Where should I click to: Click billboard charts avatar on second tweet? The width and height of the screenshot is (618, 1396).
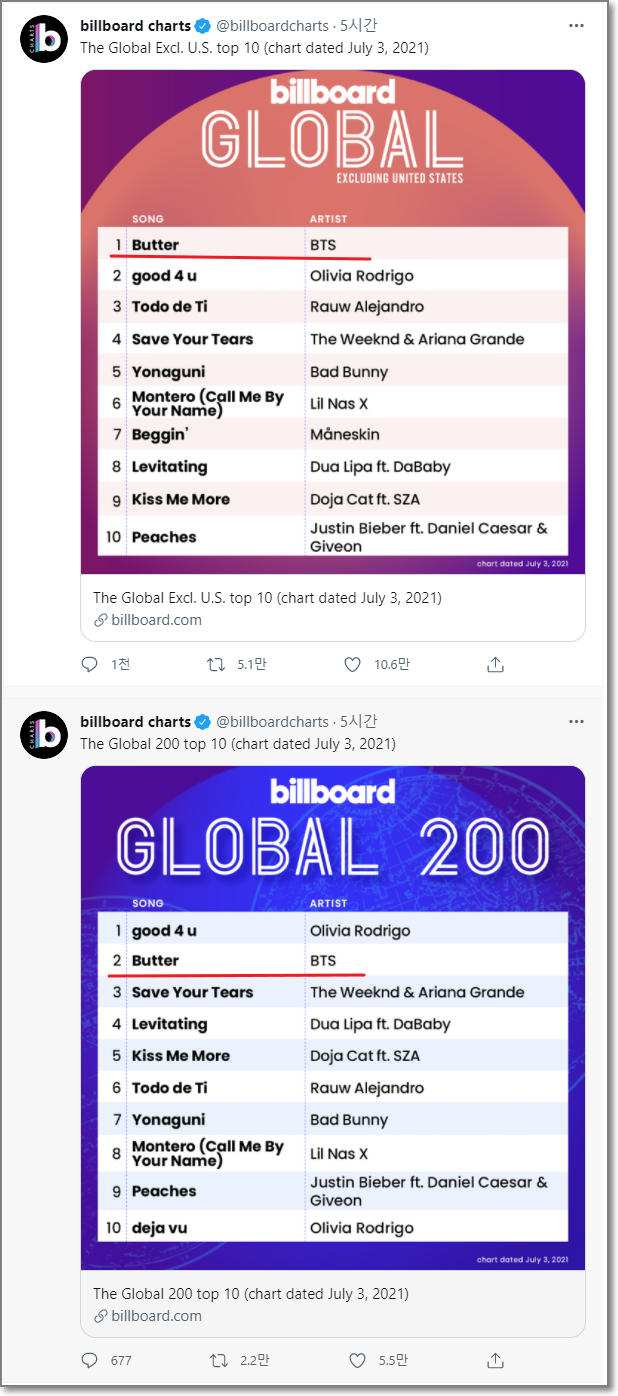tap(44, 735)
